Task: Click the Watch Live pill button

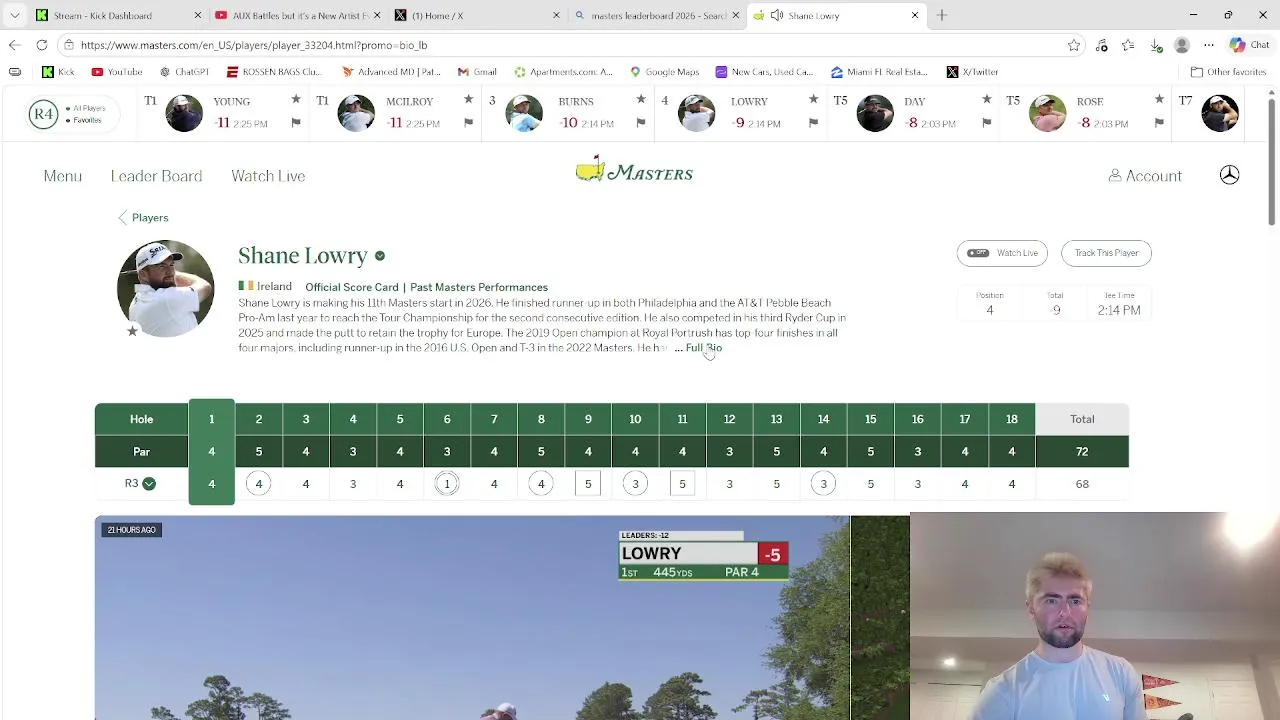Action: pyautogui.click(x=1002, y=253)
